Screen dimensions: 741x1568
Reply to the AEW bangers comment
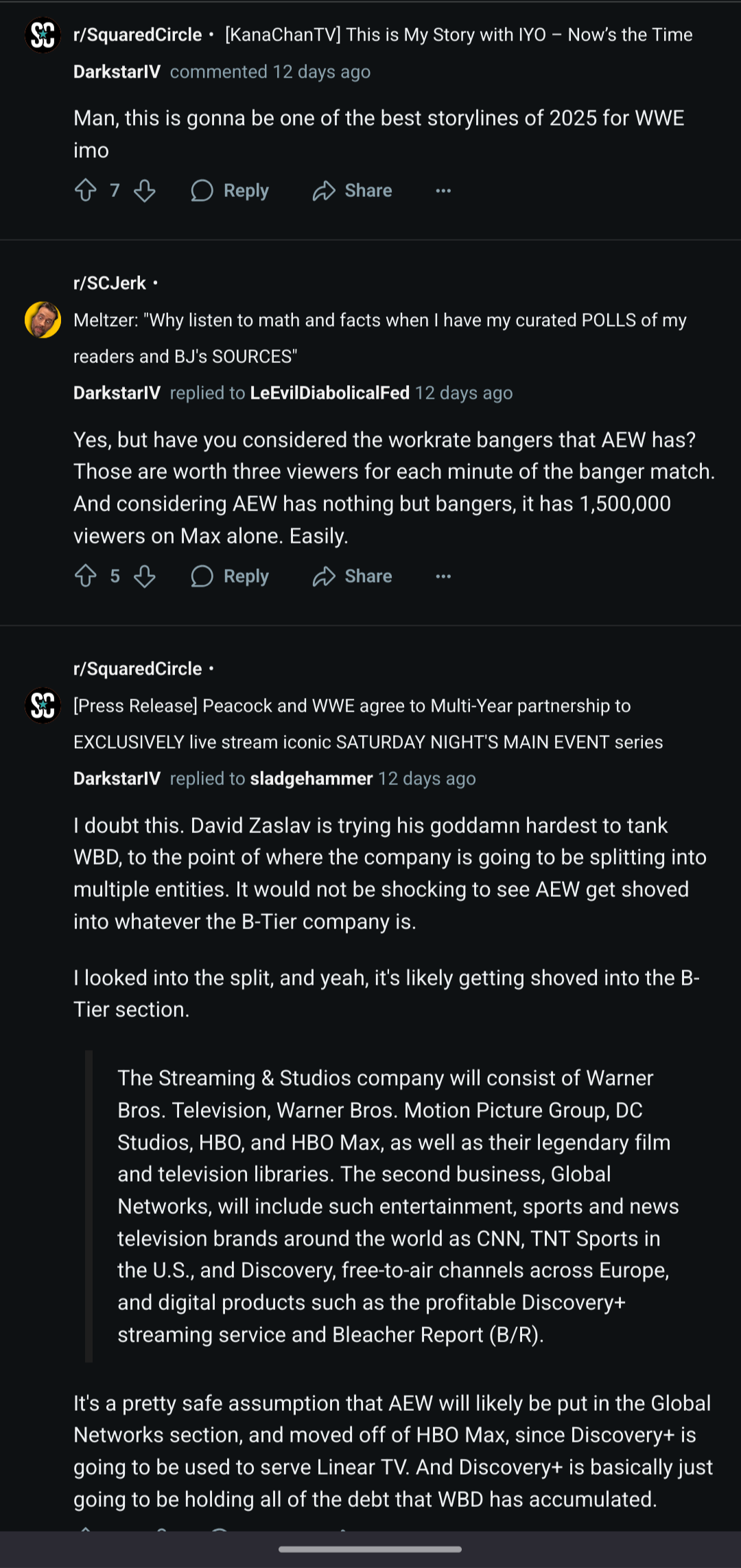[x=230, y=576]
